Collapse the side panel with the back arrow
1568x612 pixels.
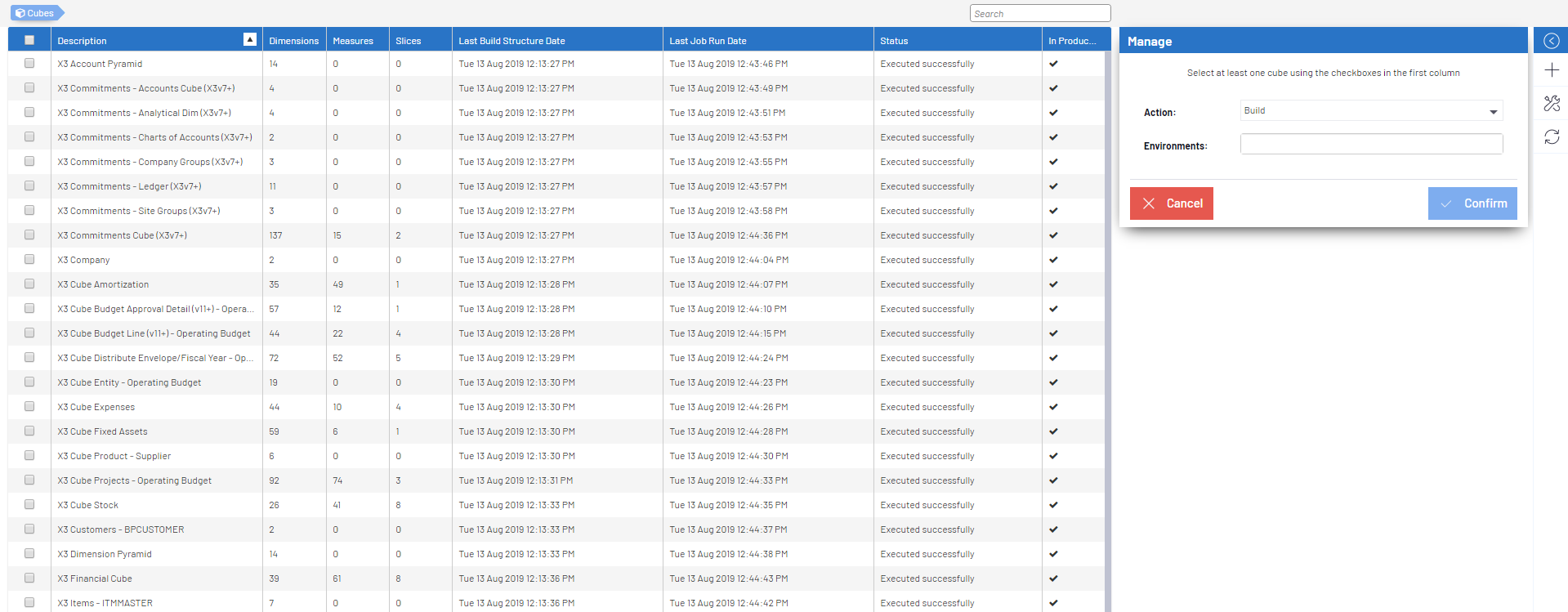click(1551, 41)
